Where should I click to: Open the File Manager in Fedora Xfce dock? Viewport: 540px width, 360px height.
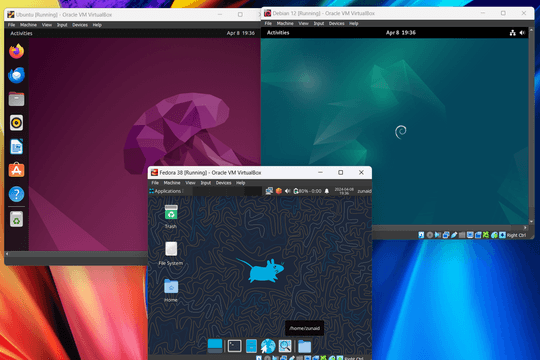click(x=251, y=346)
